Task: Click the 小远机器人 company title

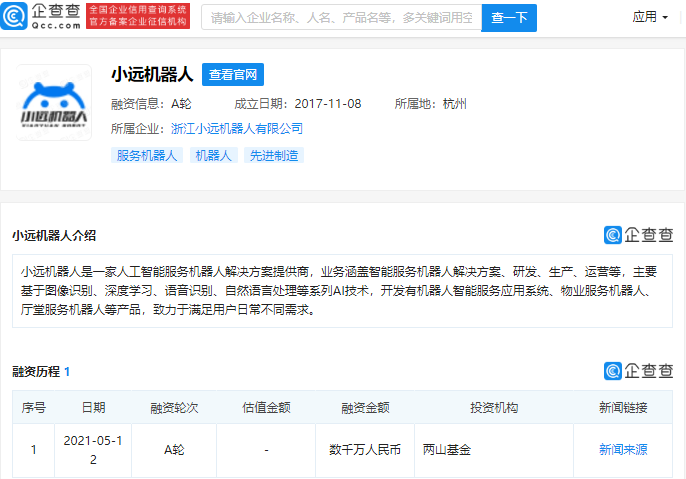Action: click(152, 74)
